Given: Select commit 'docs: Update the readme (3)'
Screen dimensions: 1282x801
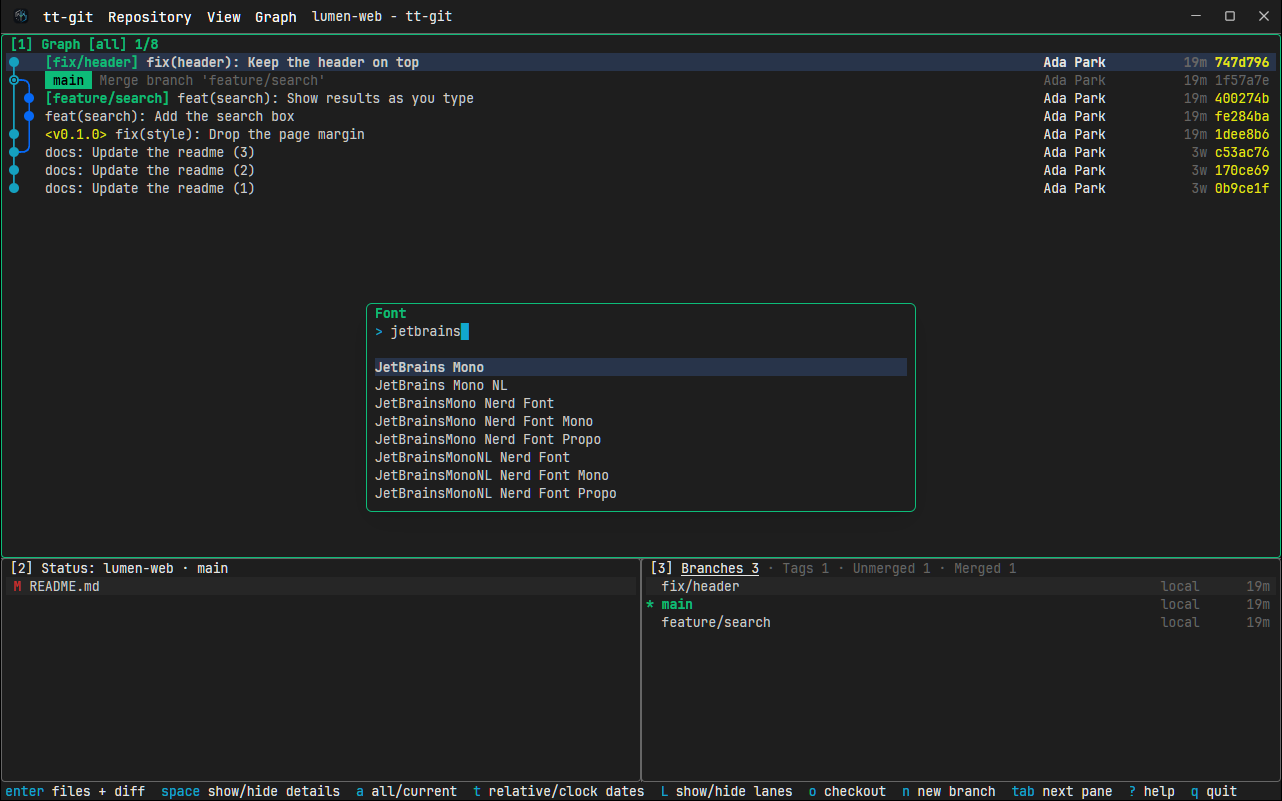Looking at the screenshot, I should pos(641,153).
